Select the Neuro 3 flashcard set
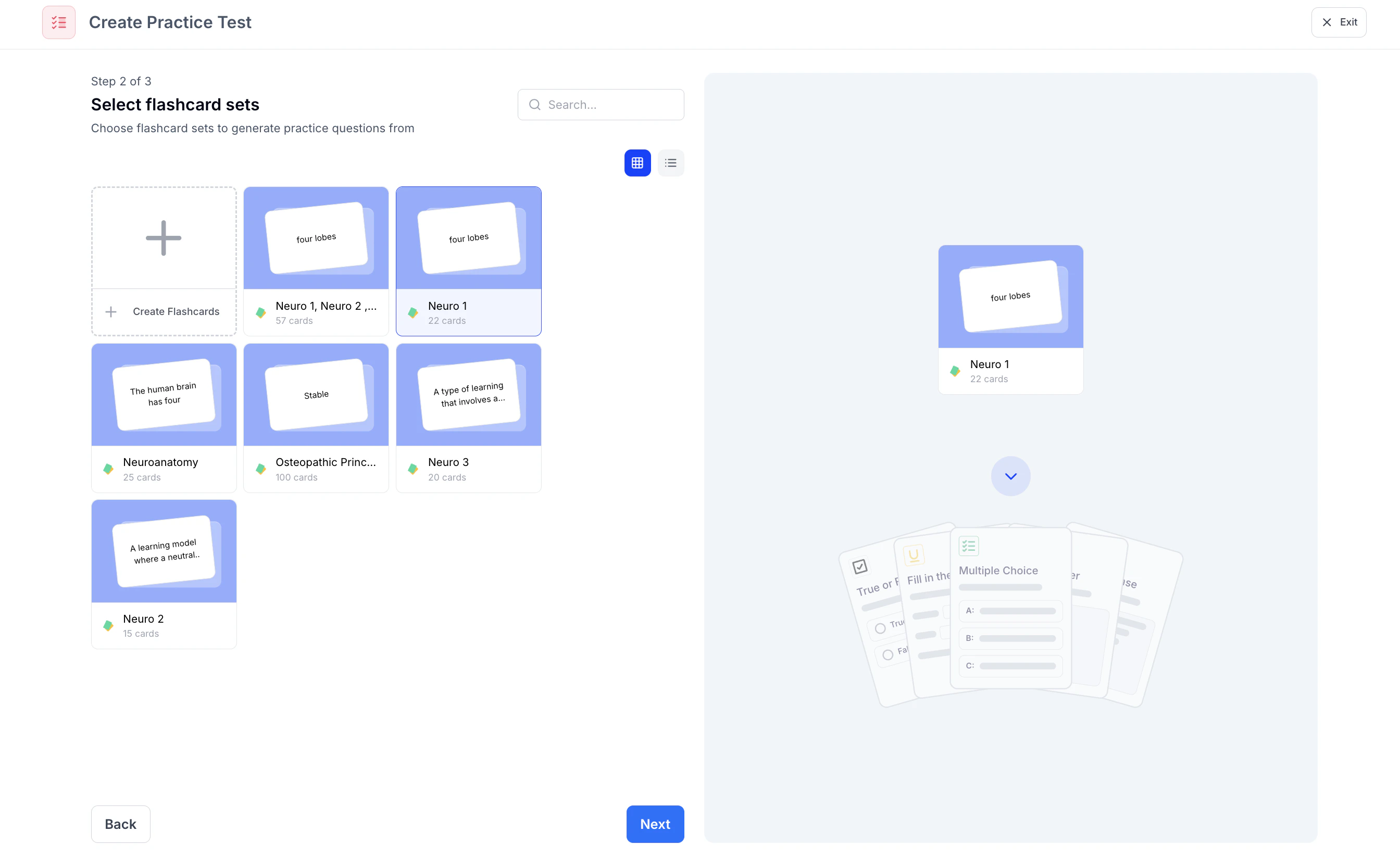The height and width of the screenshot is (857, 1400). pos(468,418)
